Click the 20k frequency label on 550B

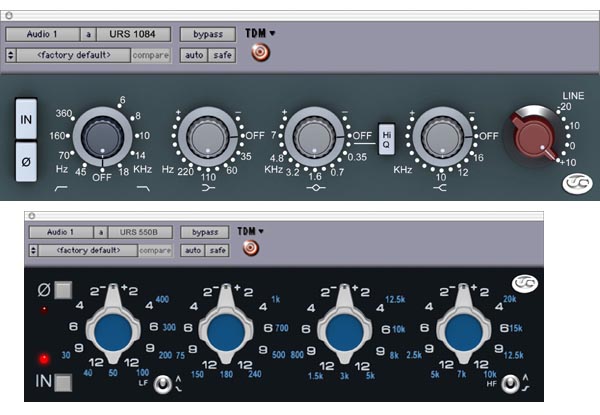tap(510, 299)
